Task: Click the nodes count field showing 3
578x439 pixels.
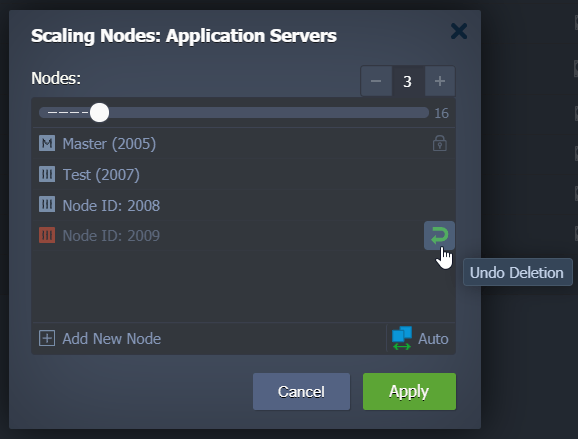Action: coord(408,81)
